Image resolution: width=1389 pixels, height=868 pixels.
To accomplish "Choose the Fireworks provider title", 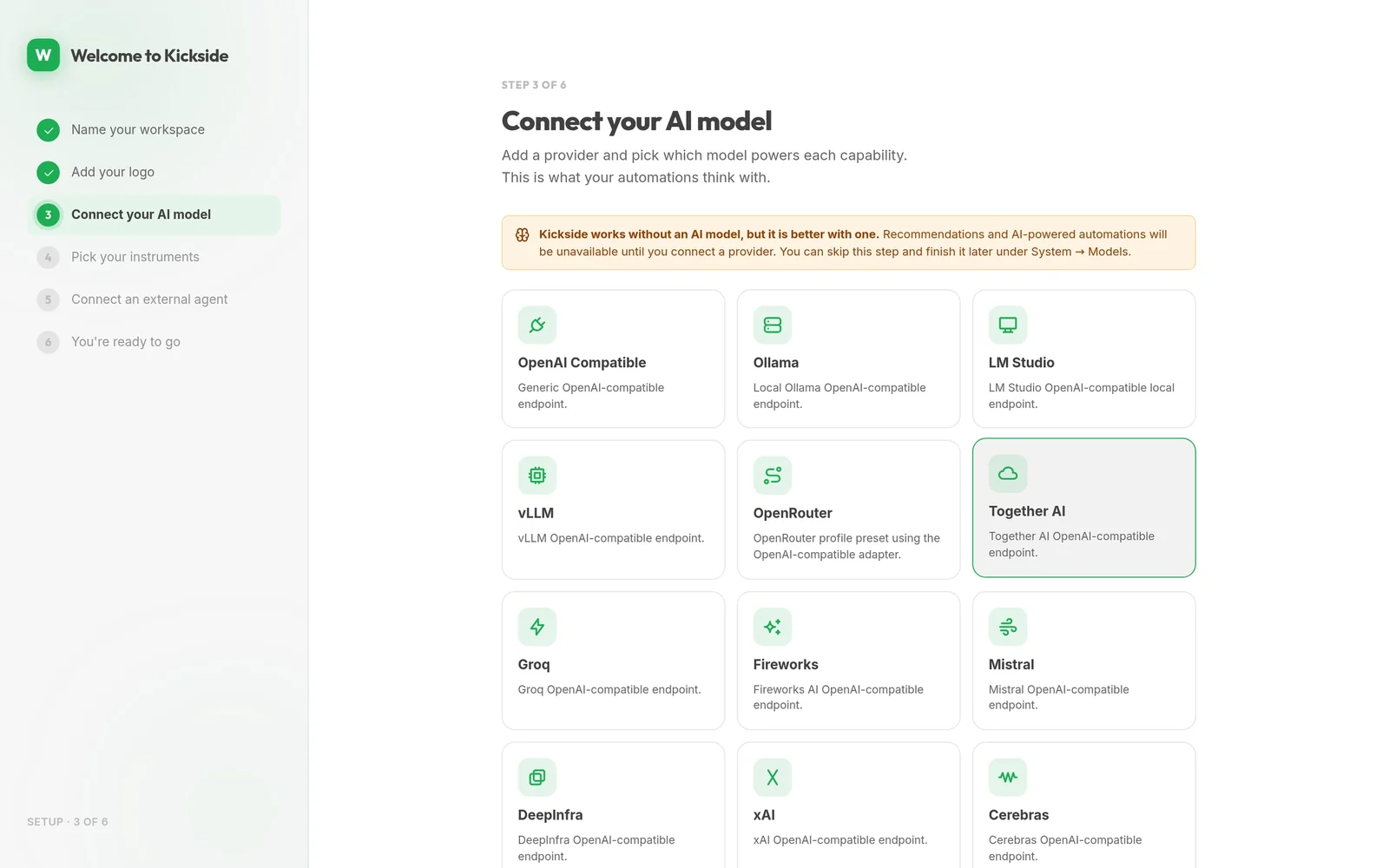I will (786, 665).
